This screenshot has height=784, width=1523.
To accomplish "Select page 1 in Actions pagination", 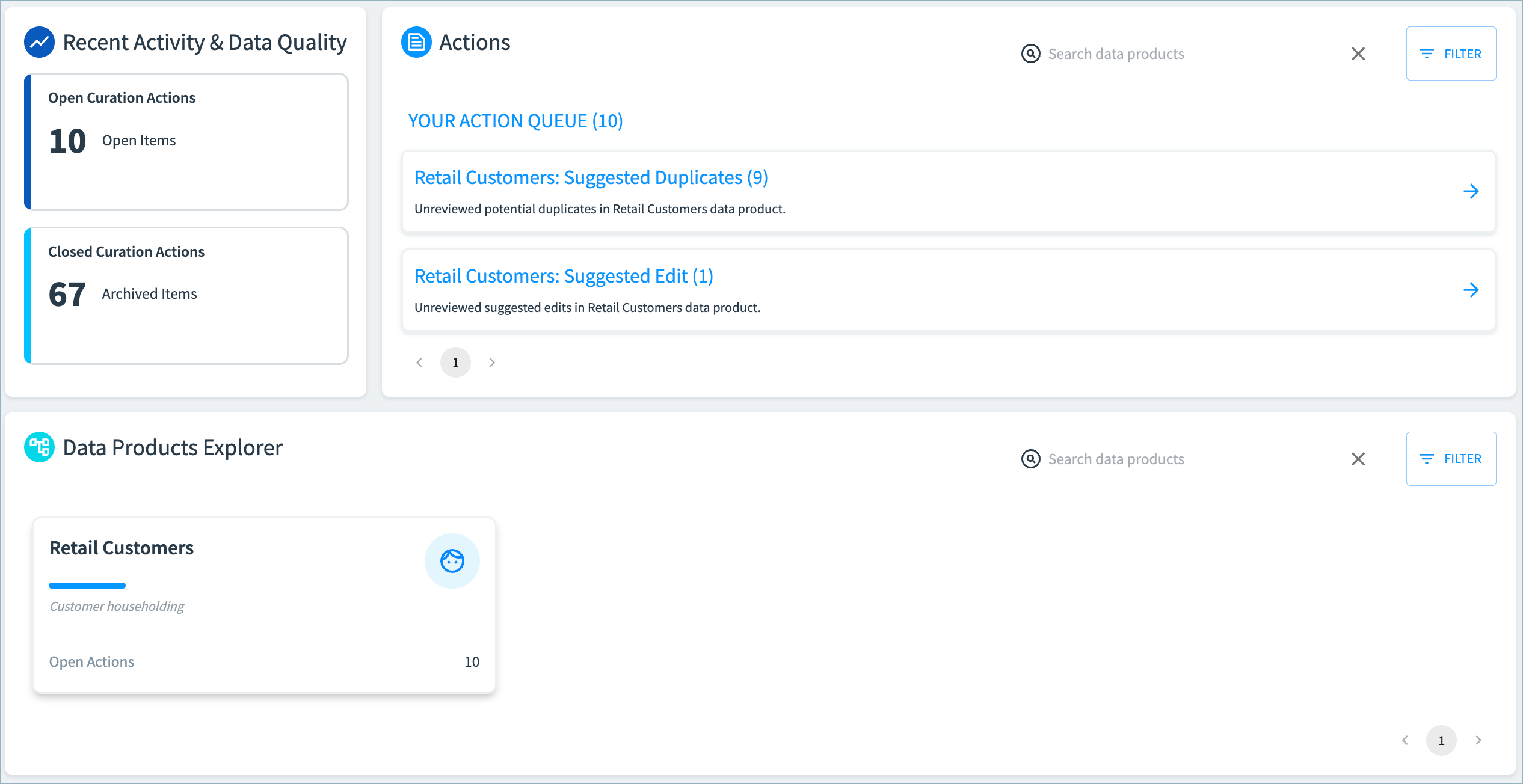I will (455, 363).
